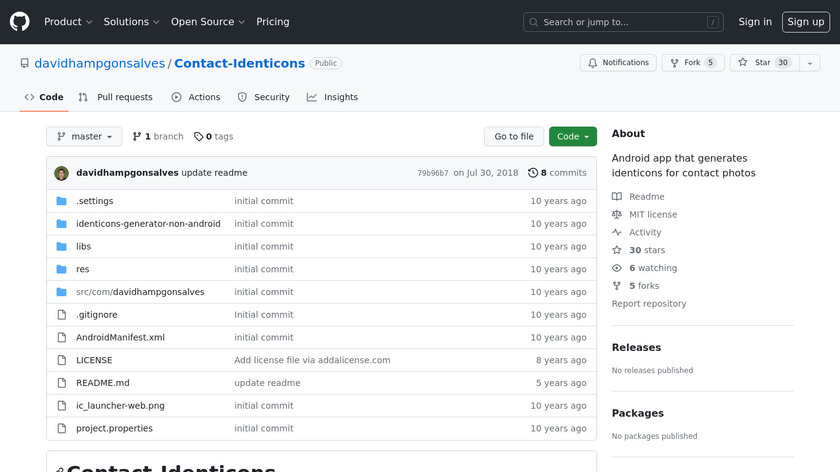Click the Activity pulse icon
The height and width of the screenshot is (472, 840).
tap(617, 232)
